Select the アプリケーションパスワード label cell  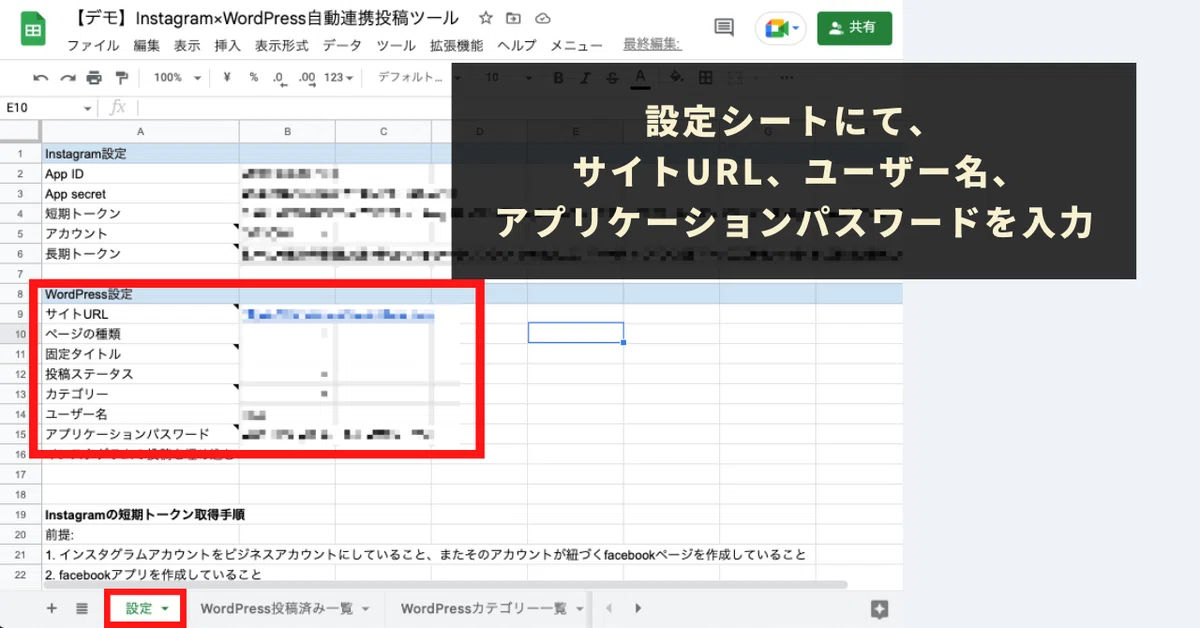140,434
